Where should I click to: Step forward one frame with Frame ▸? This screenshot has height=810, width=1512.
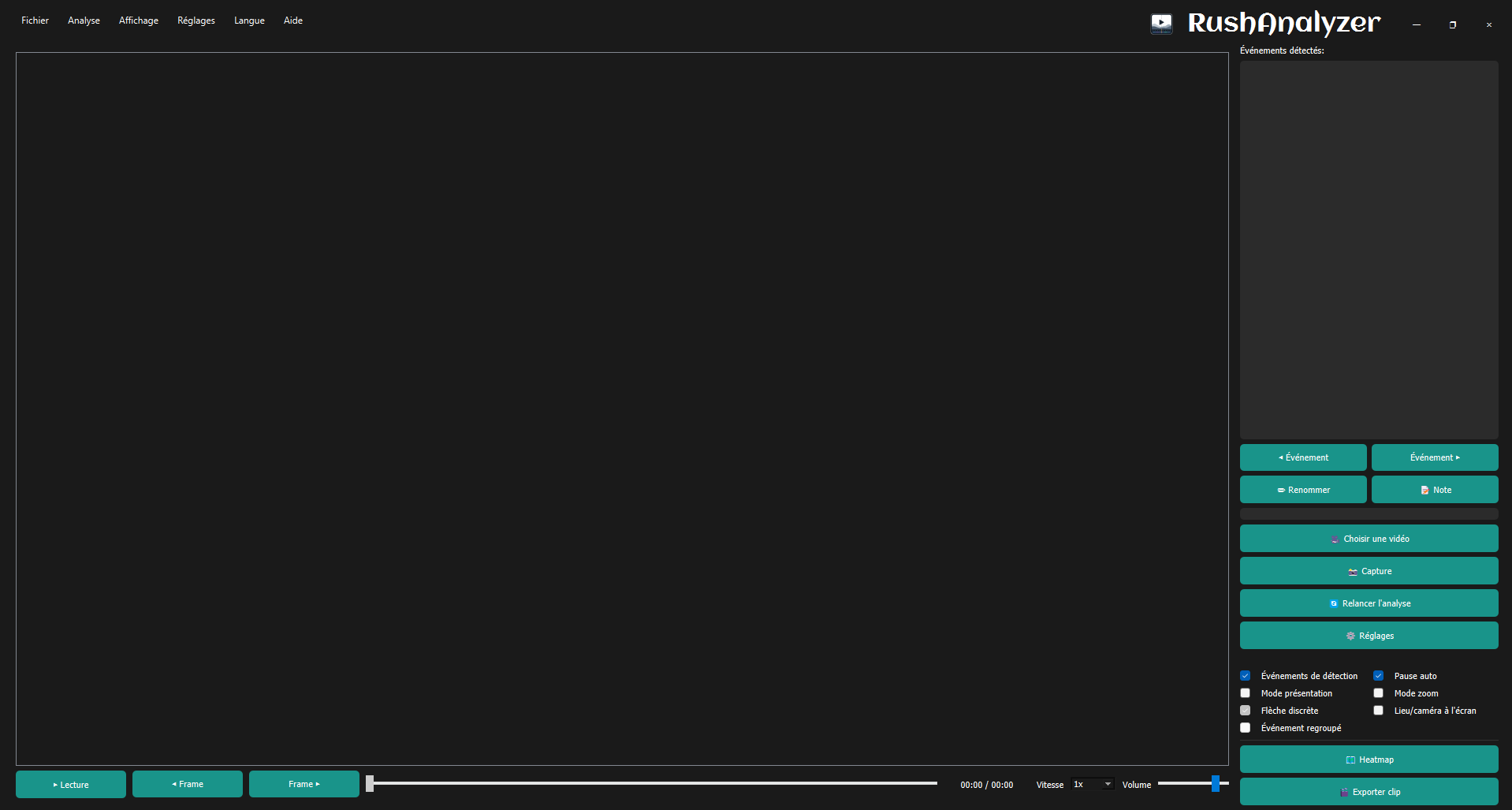click(304, 784)
